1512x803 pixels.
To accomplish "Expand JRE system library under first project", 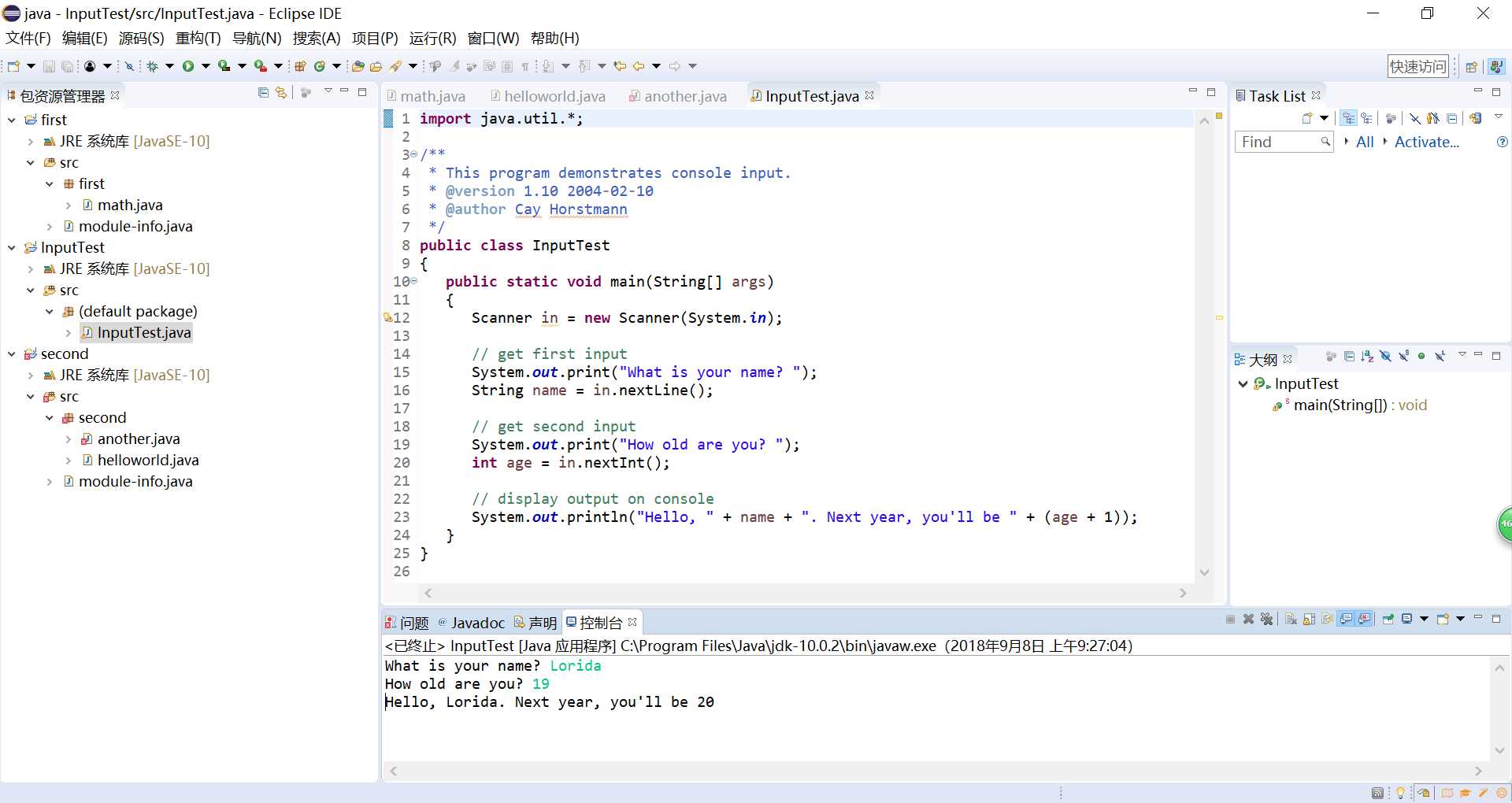I will (31, 142).
